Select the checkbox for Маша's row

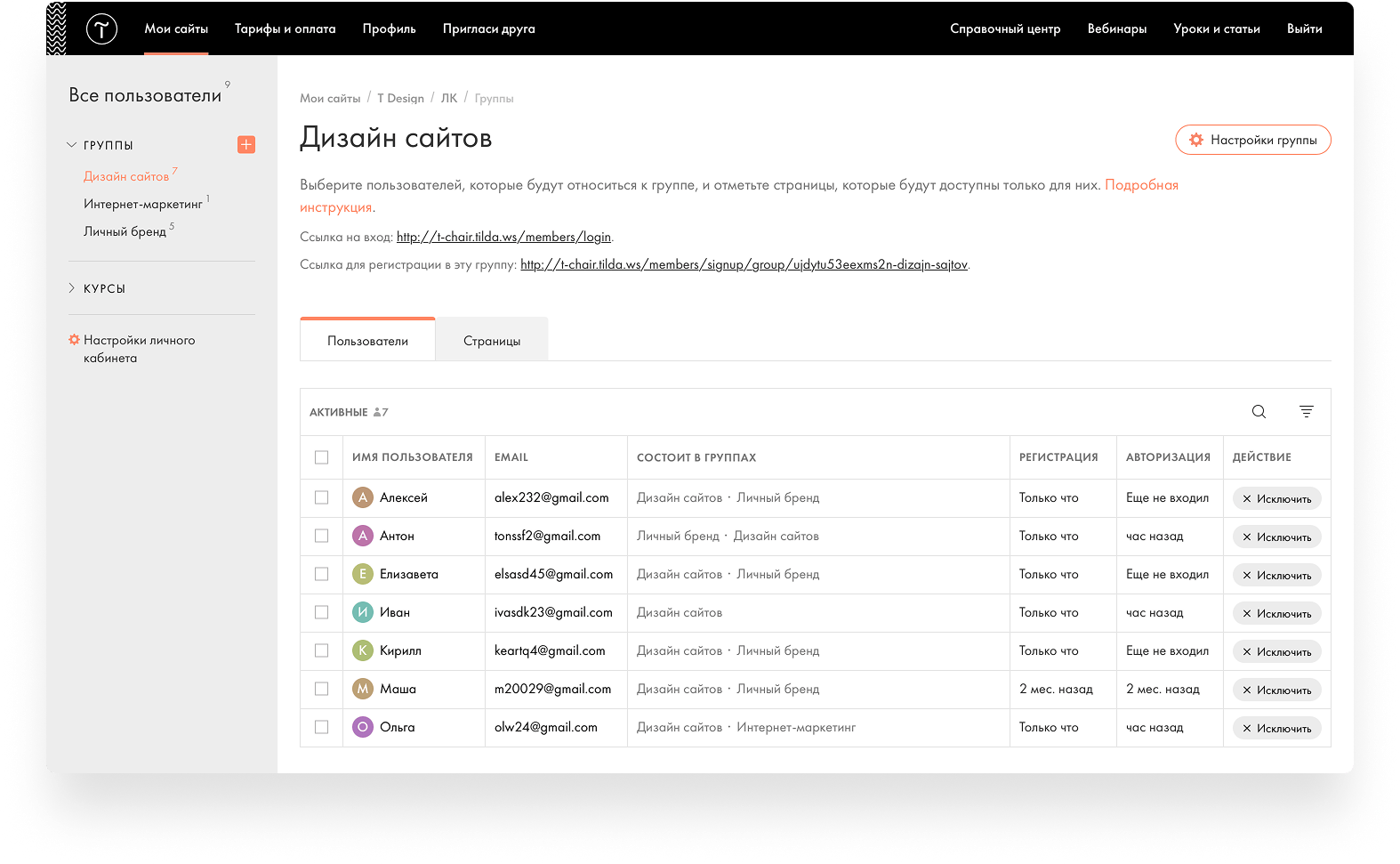tap(321, 689)
